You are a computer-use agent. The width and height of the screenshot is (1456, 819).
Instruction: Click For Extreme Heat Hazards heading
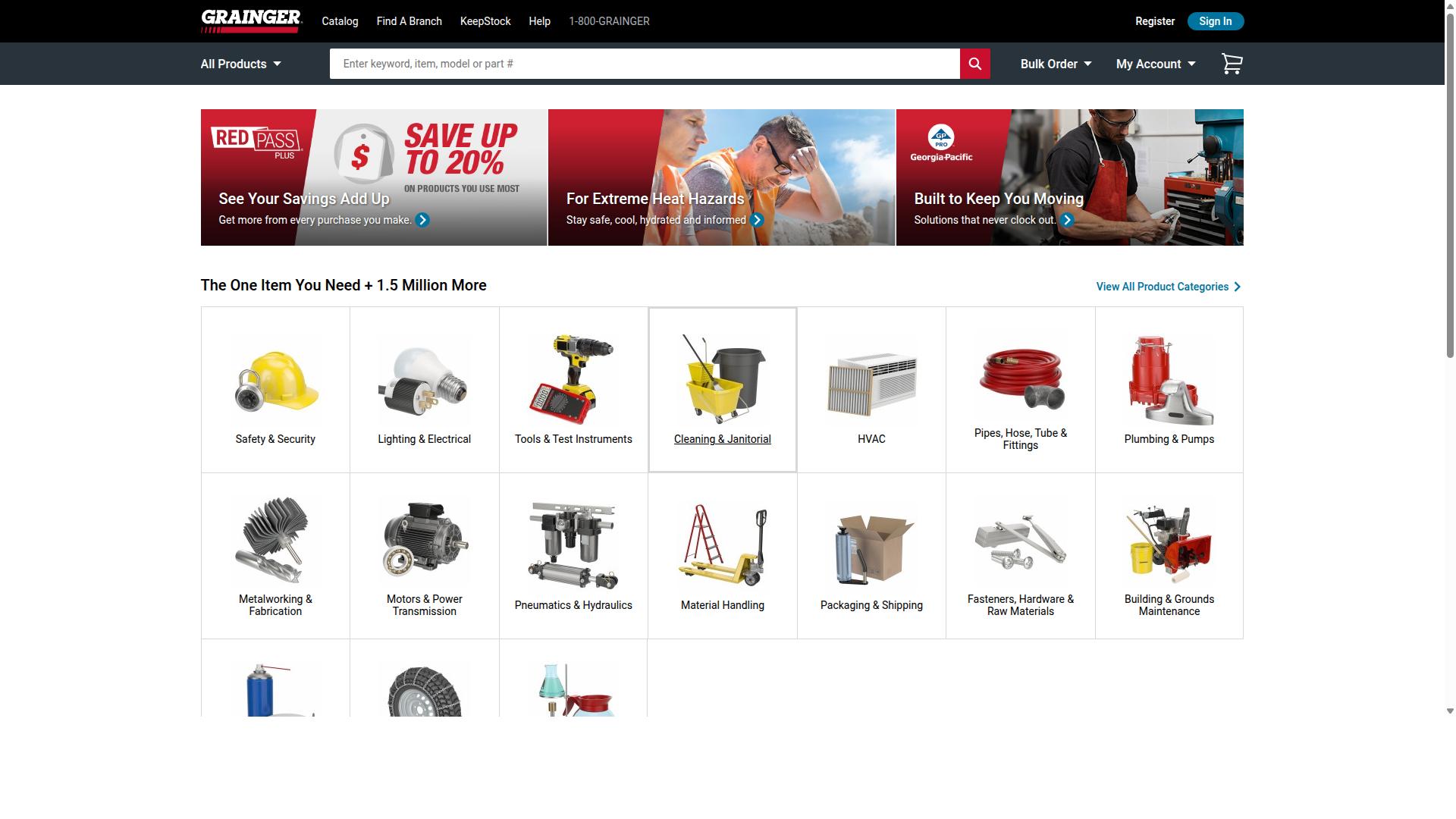655,199
